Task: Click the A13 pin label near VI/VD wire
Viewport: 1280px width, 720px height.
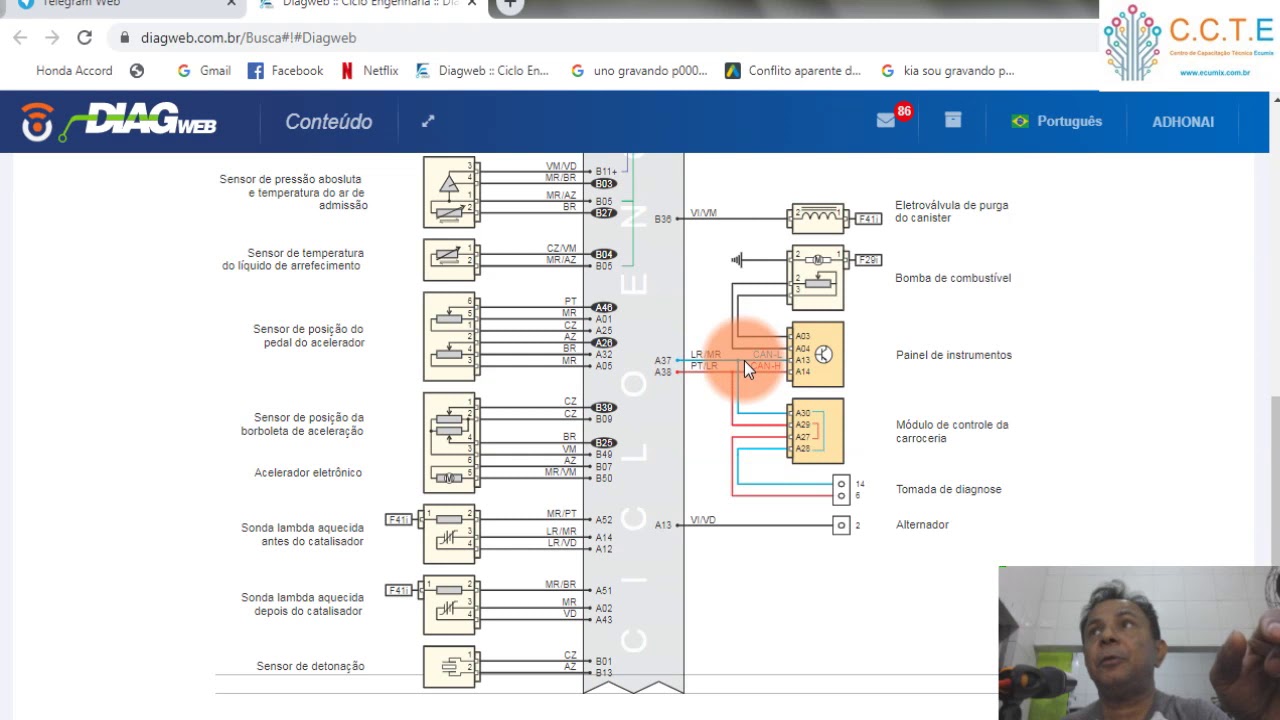Action: (663, 525)
